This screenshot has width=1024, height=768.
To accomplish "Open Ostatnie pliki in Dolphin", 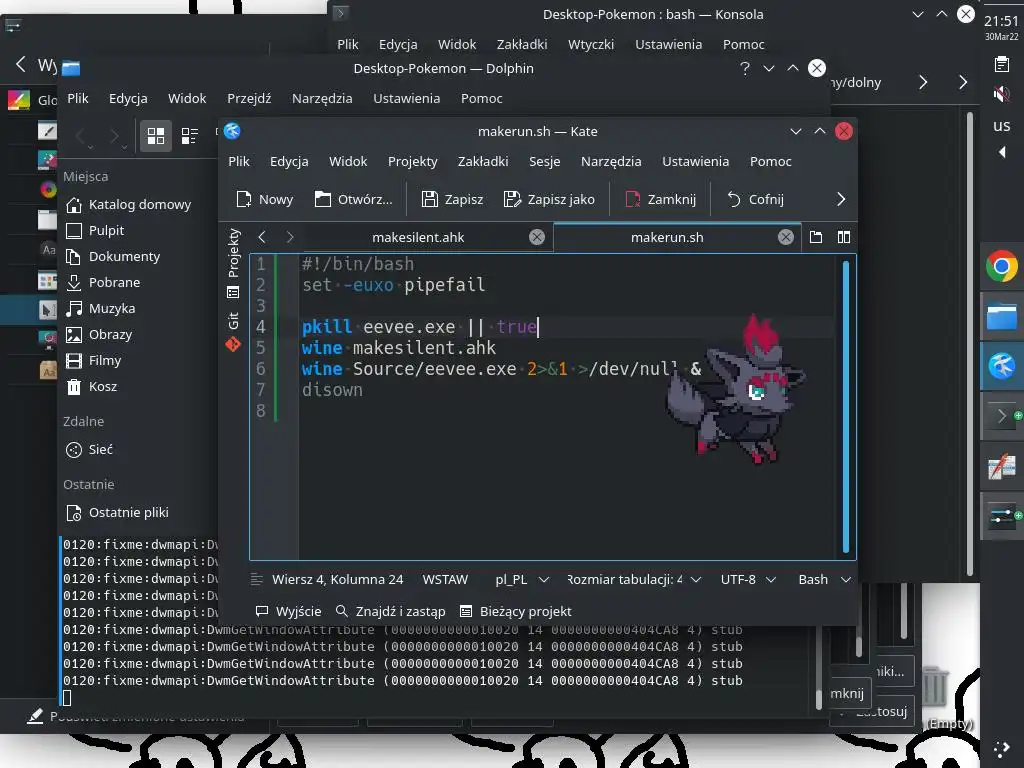I will coord(118,513).
